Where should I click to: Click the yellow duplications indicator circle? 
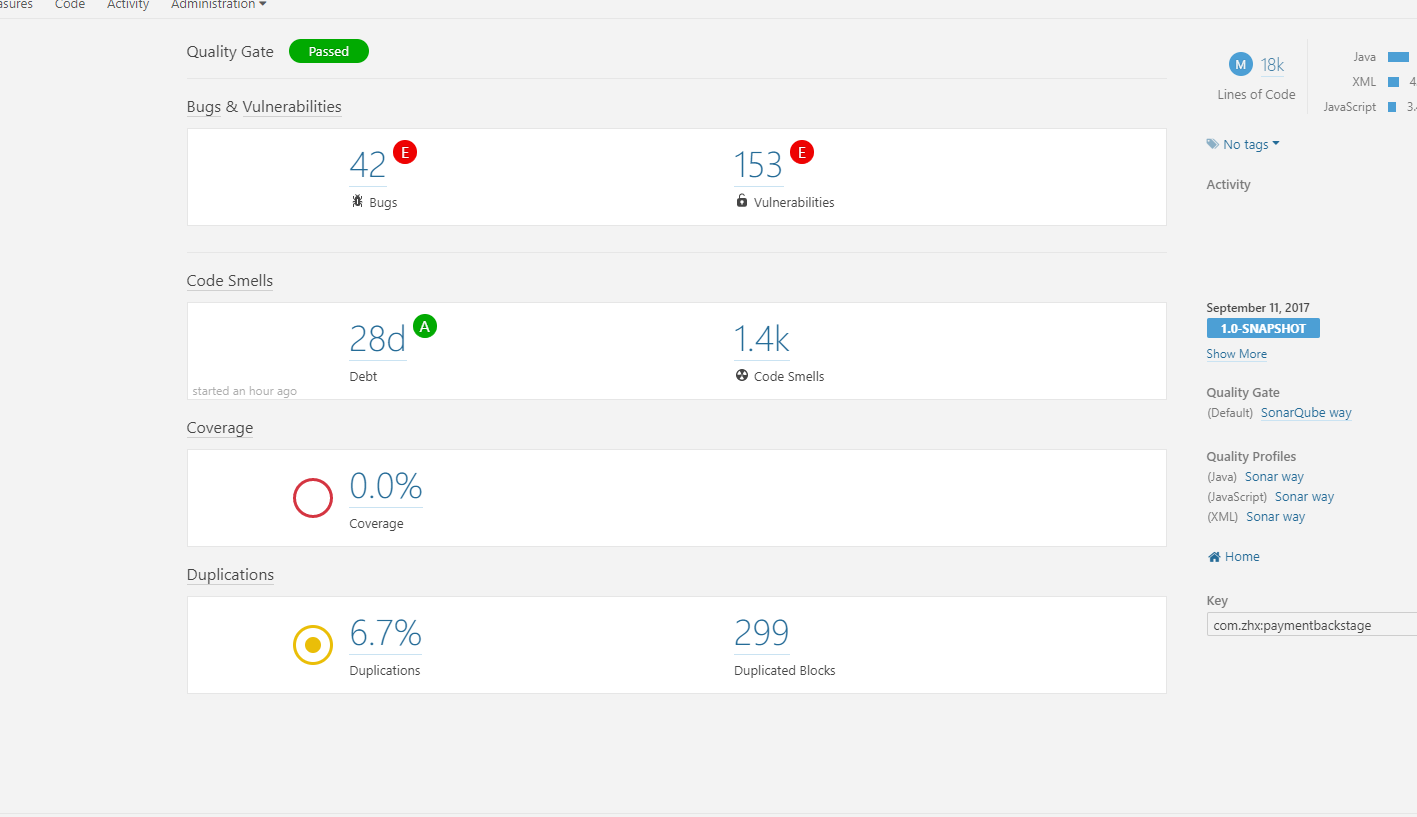click(x=312, y=645)
